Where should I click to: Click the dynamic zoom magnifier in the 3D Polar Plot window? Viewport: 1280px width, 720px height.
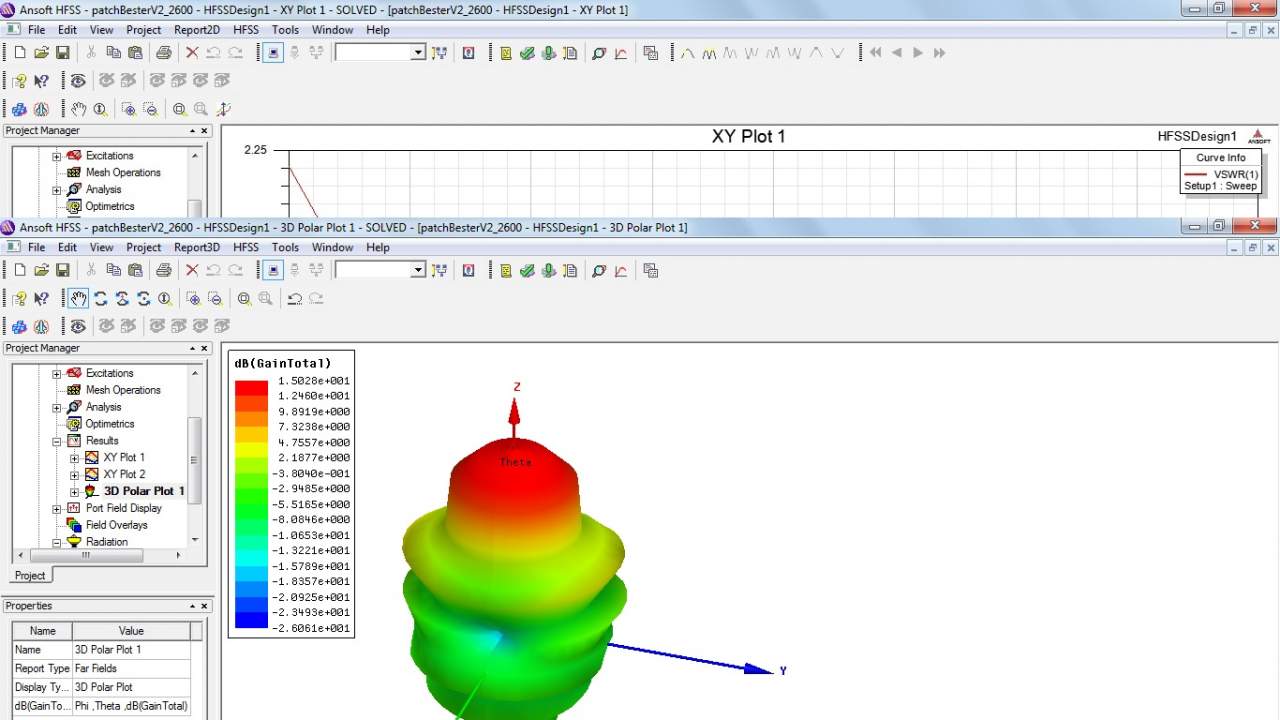point(165,298)
